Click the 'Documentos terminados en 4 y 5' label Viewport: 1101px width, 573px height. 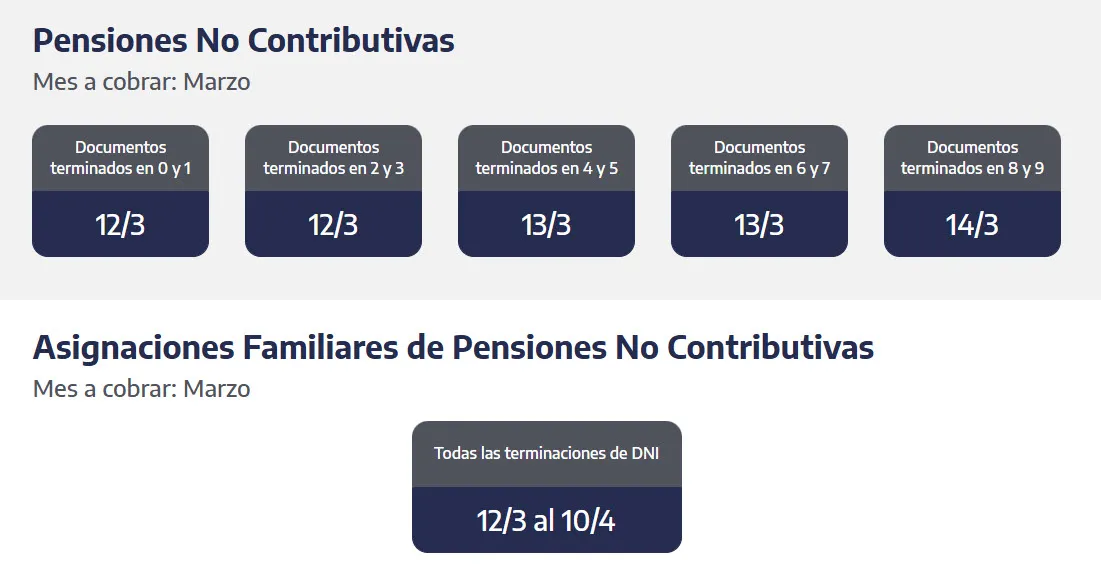click(546, 158)
